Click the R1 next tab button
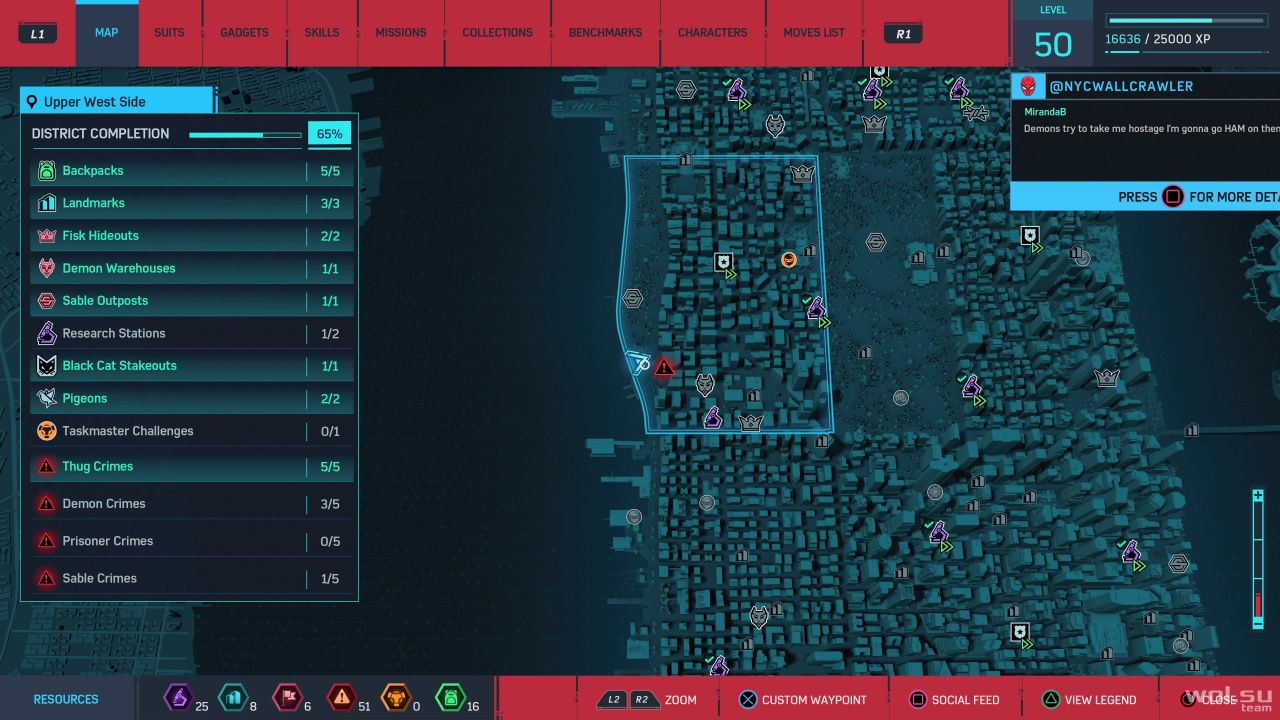 tap(903, 34)
